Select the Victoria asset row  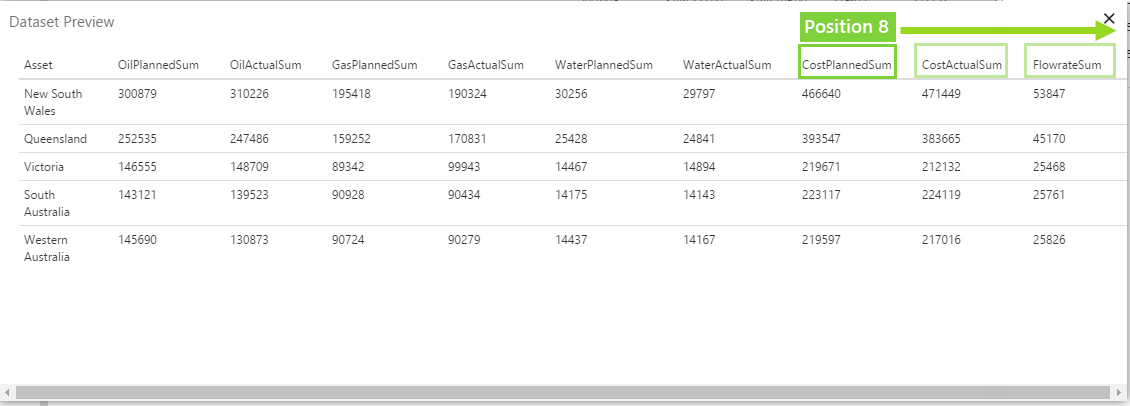43,166
